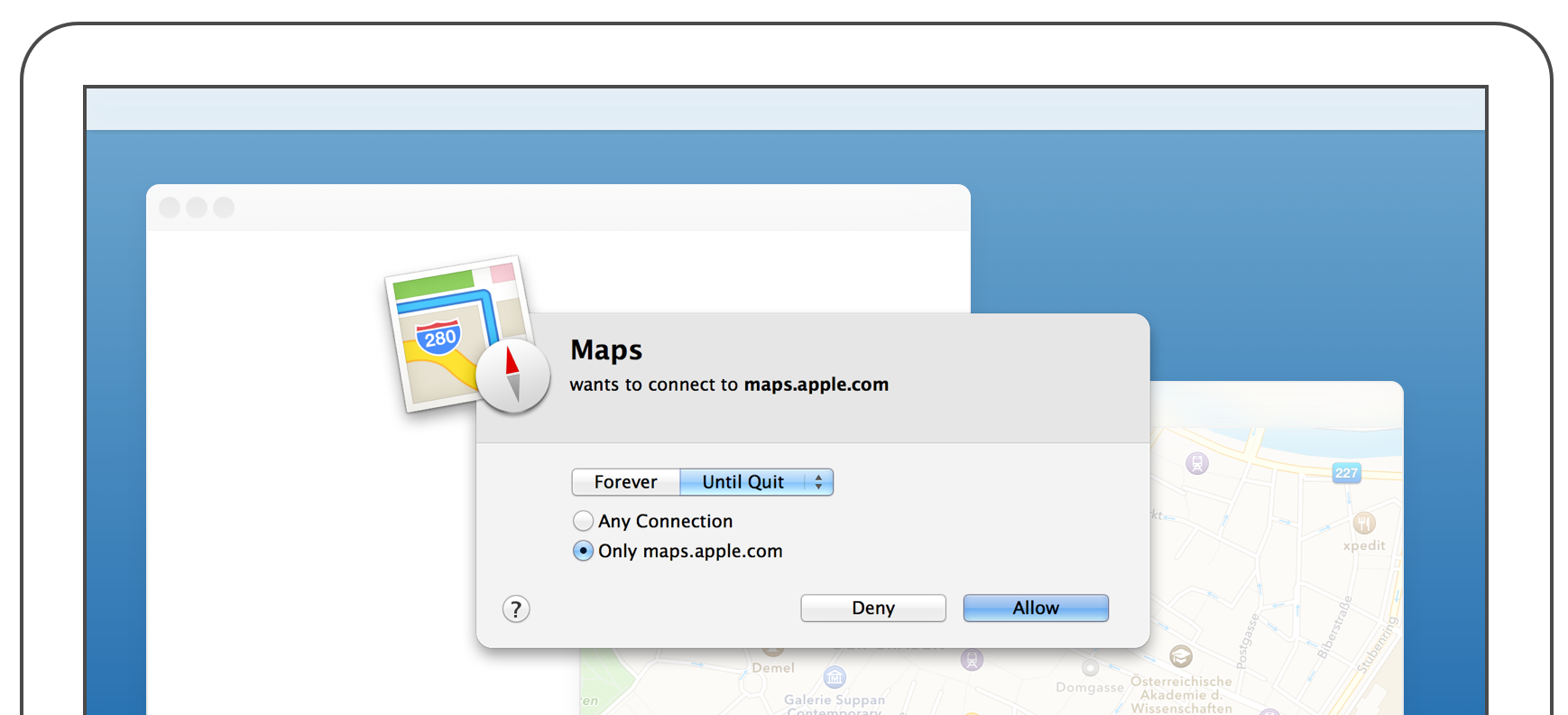Click the first gray window control dot
Screen dimensions: 1568x715
tap(170, 208)
